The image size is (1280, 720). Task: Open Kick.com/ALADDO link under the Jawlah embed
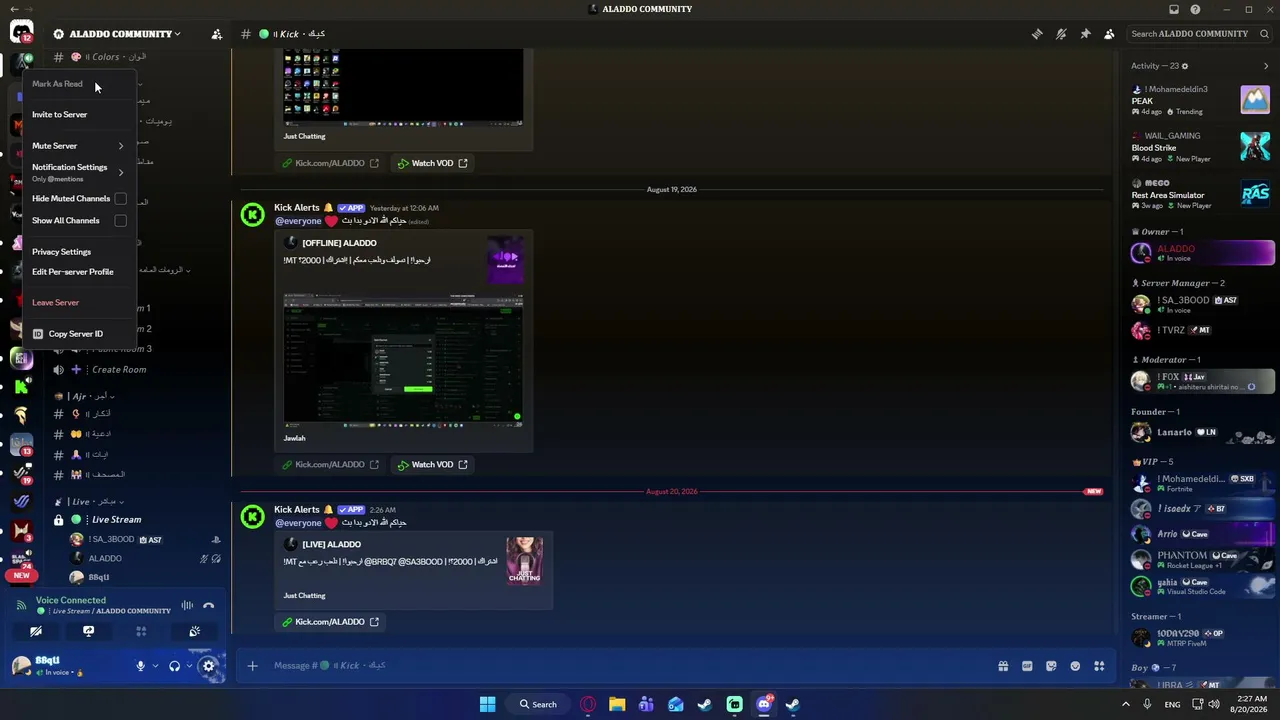point(330,465)
